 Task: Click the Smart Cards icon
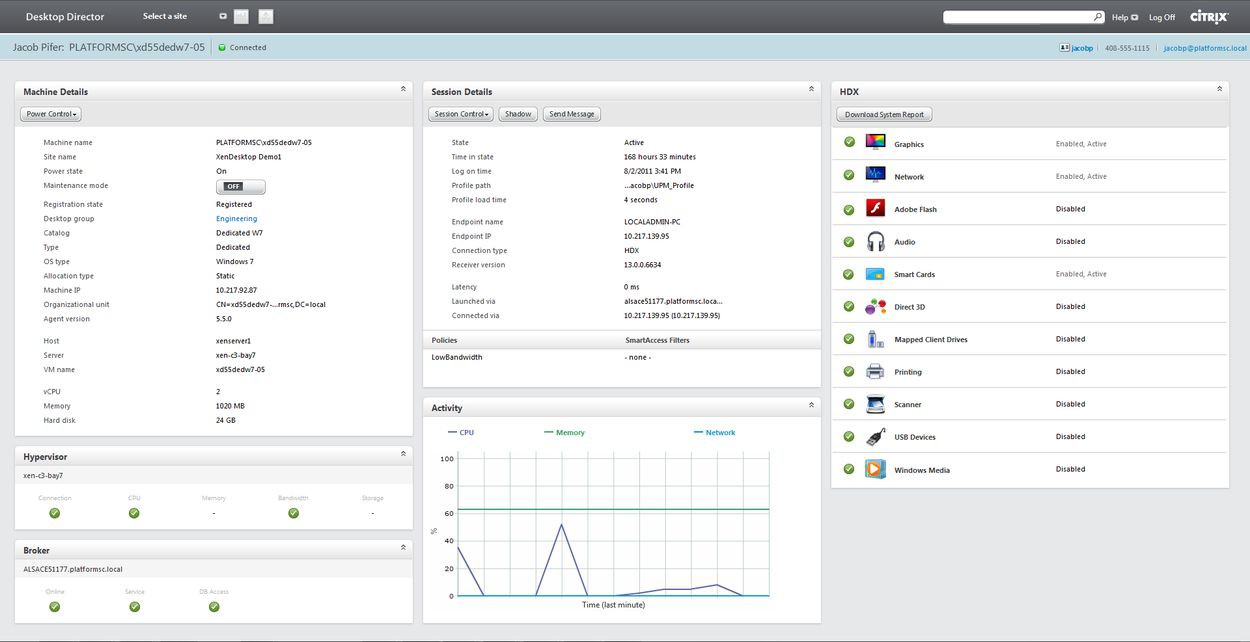pyautogui.click(x=875, y=273)
